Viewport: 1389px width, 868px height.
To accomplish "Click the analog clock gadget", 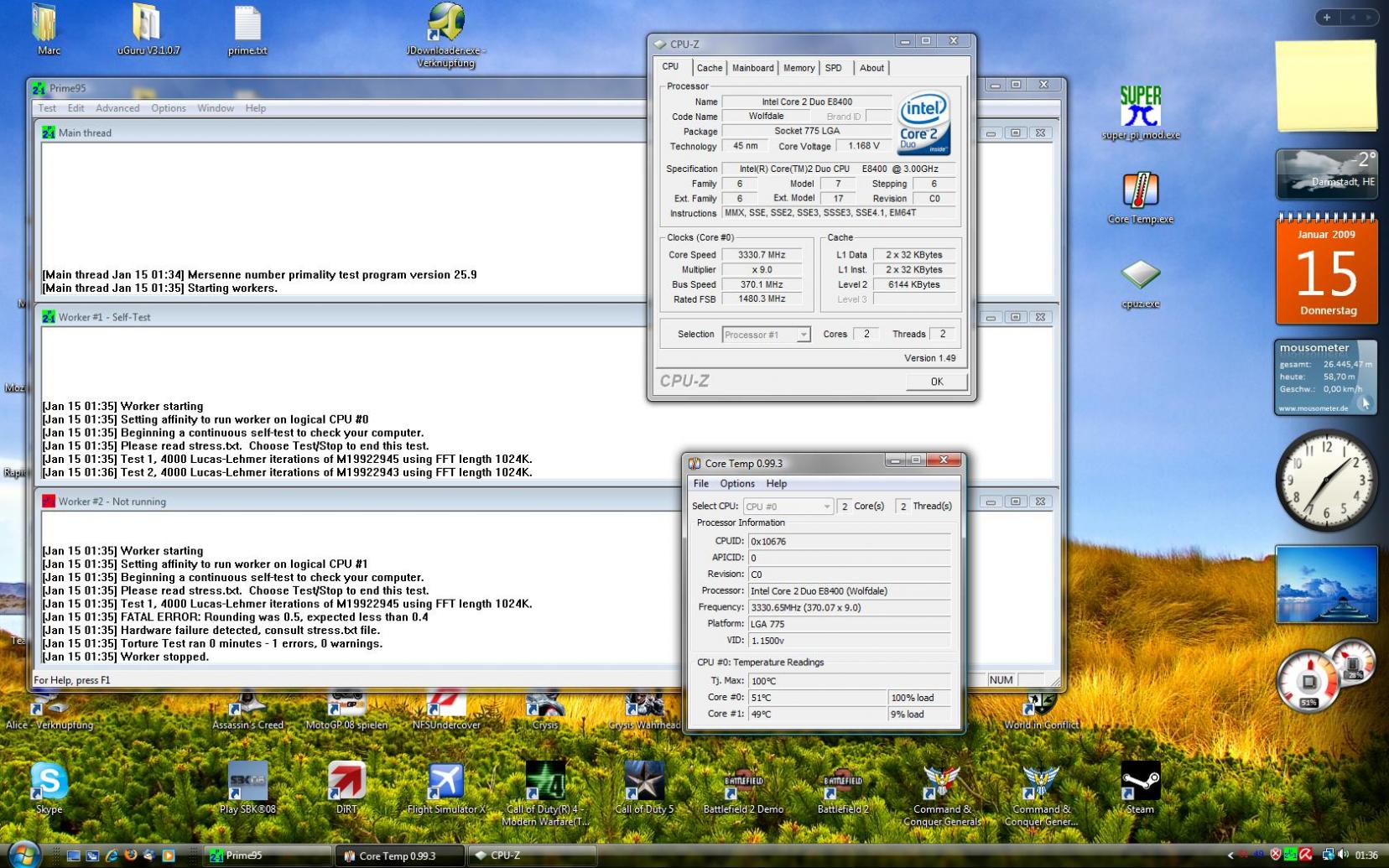I will 1326,481.
